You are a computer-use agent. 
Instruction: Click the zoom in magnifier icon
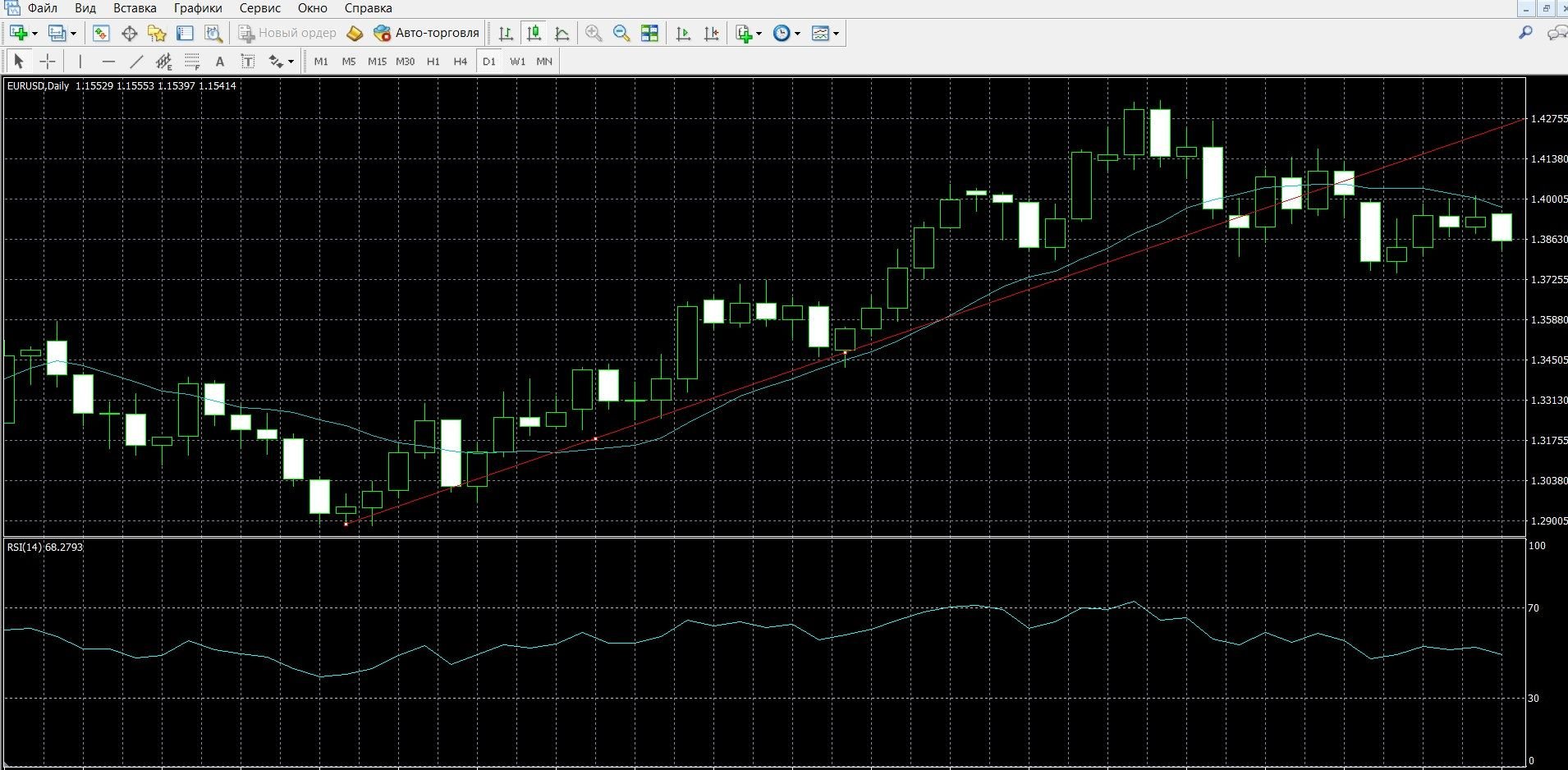coord(594,34)
